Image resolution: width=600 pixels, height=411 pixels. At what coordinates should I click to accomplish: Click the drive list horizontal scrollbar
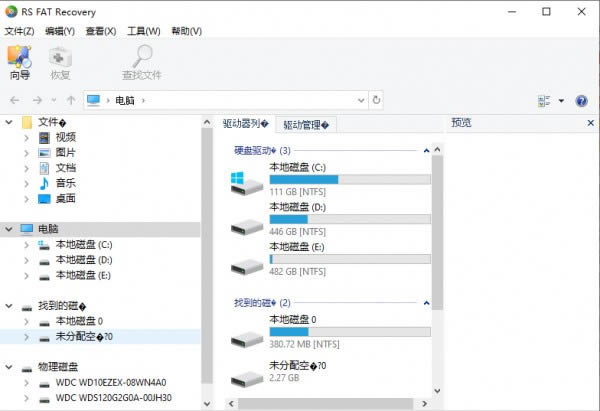[325, 403]
